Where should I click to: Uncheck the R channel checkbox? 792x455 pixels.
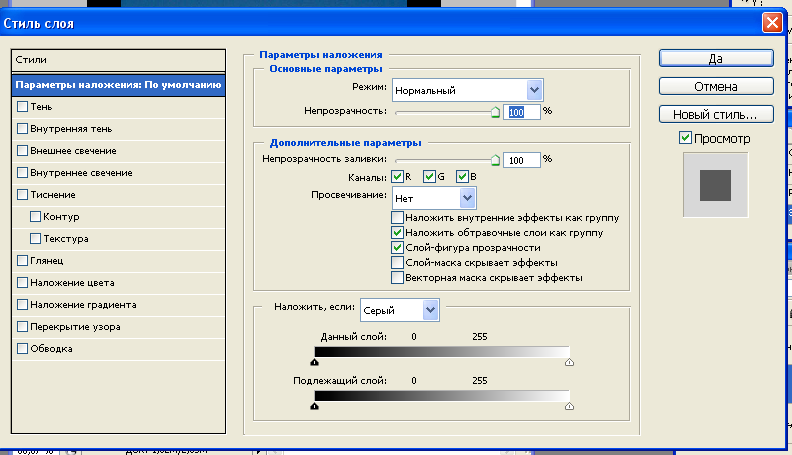[x=398, y=176]
